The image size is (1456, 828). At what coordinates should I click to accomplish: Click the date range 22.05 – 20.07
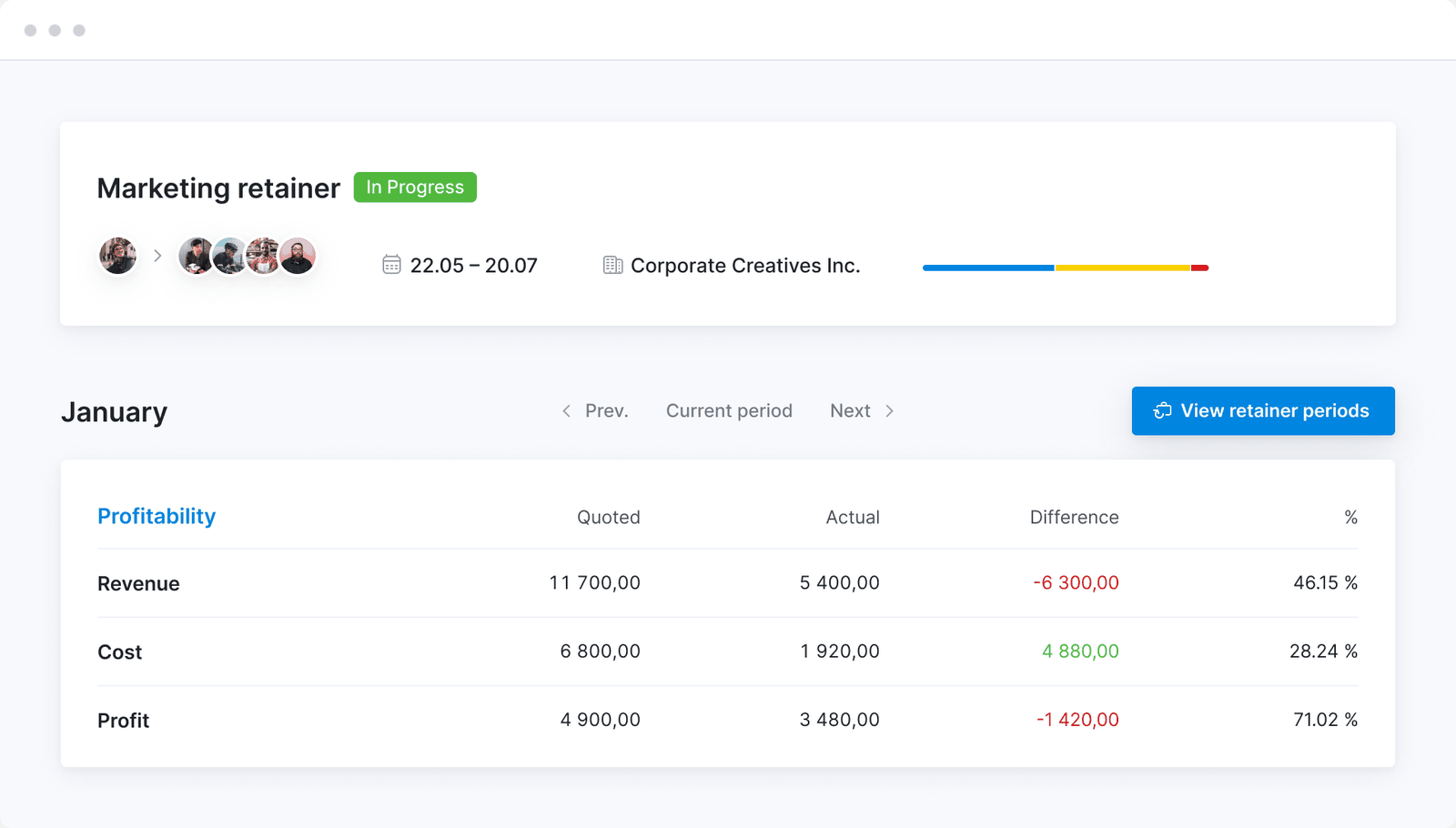(x=473, y=266)
